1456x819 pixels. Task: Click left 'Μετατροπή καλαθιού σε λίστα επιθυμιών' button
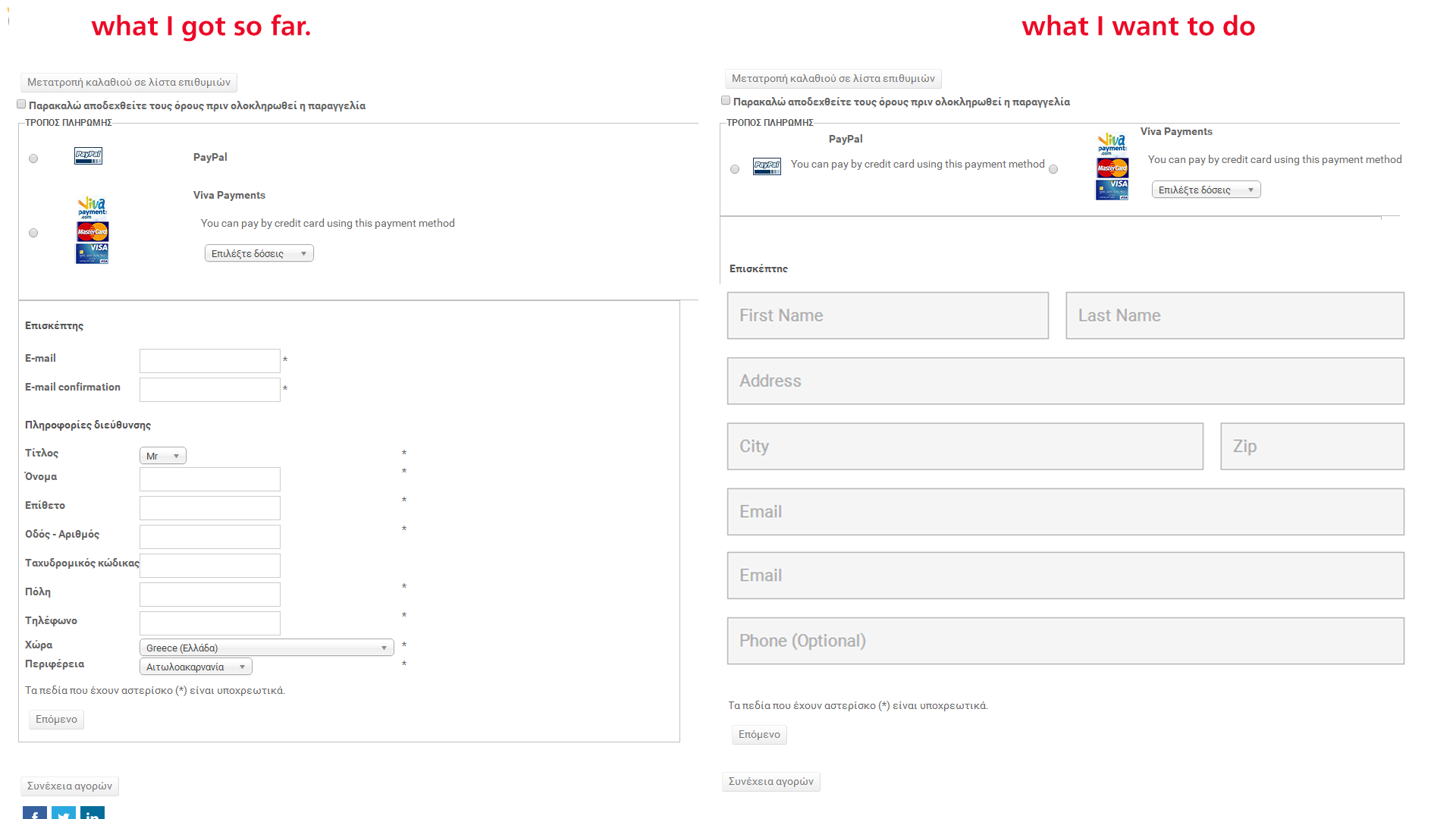pos(129,82)
